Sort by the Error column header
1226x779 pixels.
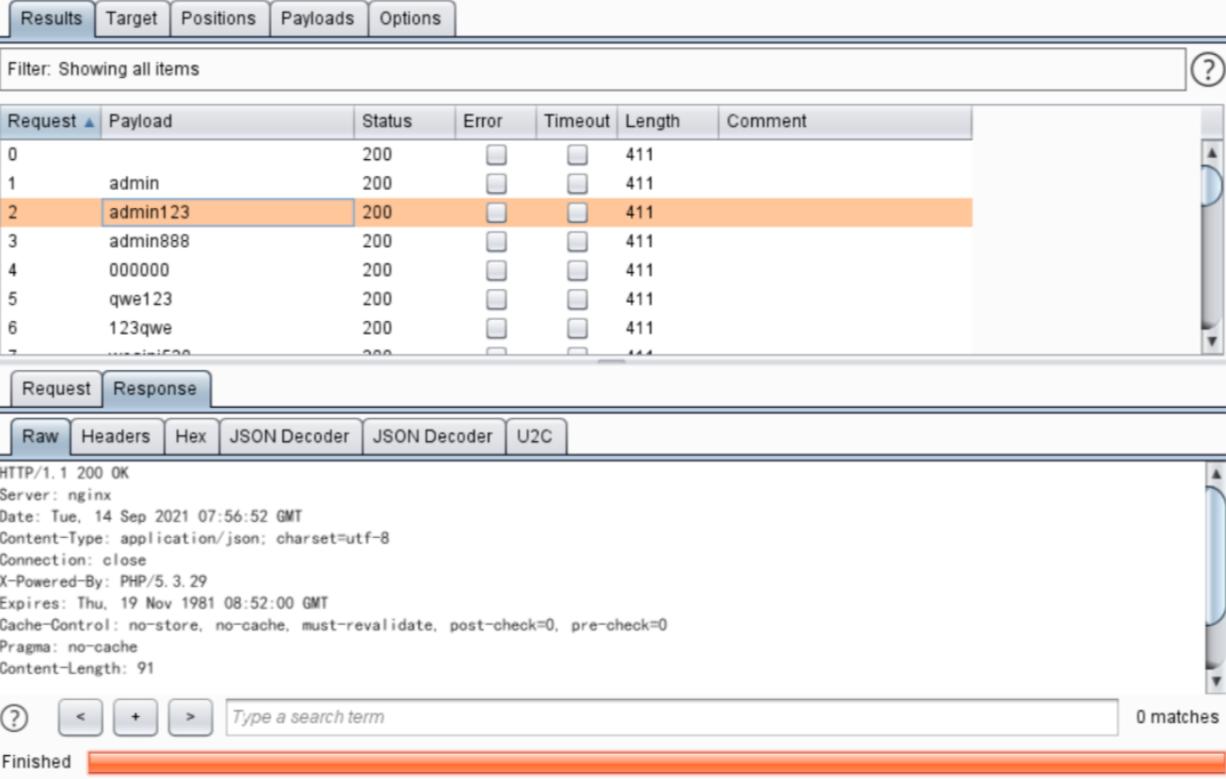495,121
